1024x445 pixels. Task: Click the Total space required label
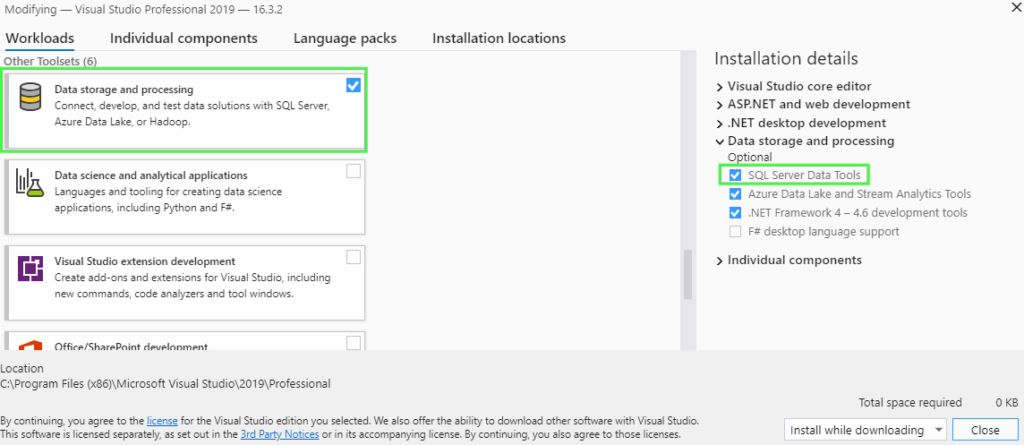point(910,403)
